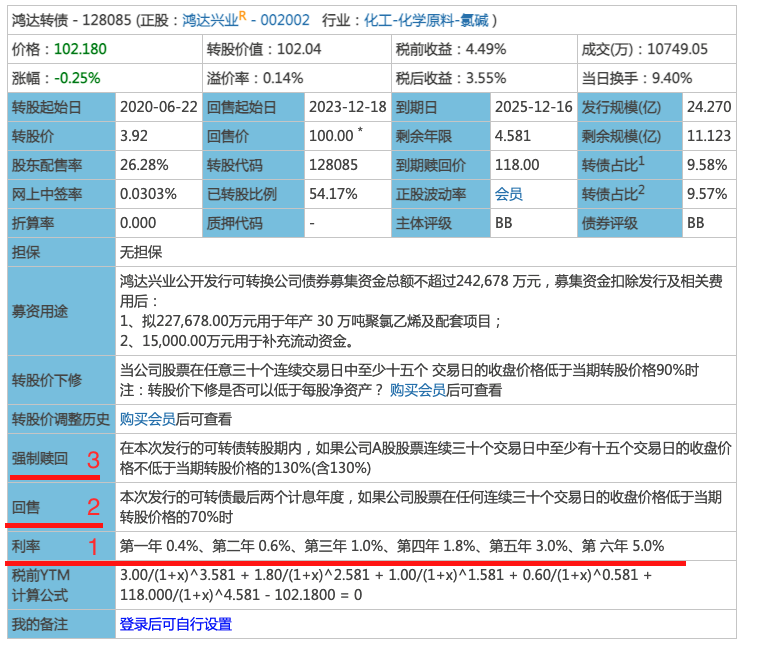
Task: Click the 剩余年限 value 4.581
Action: click(x=513, y=136)
